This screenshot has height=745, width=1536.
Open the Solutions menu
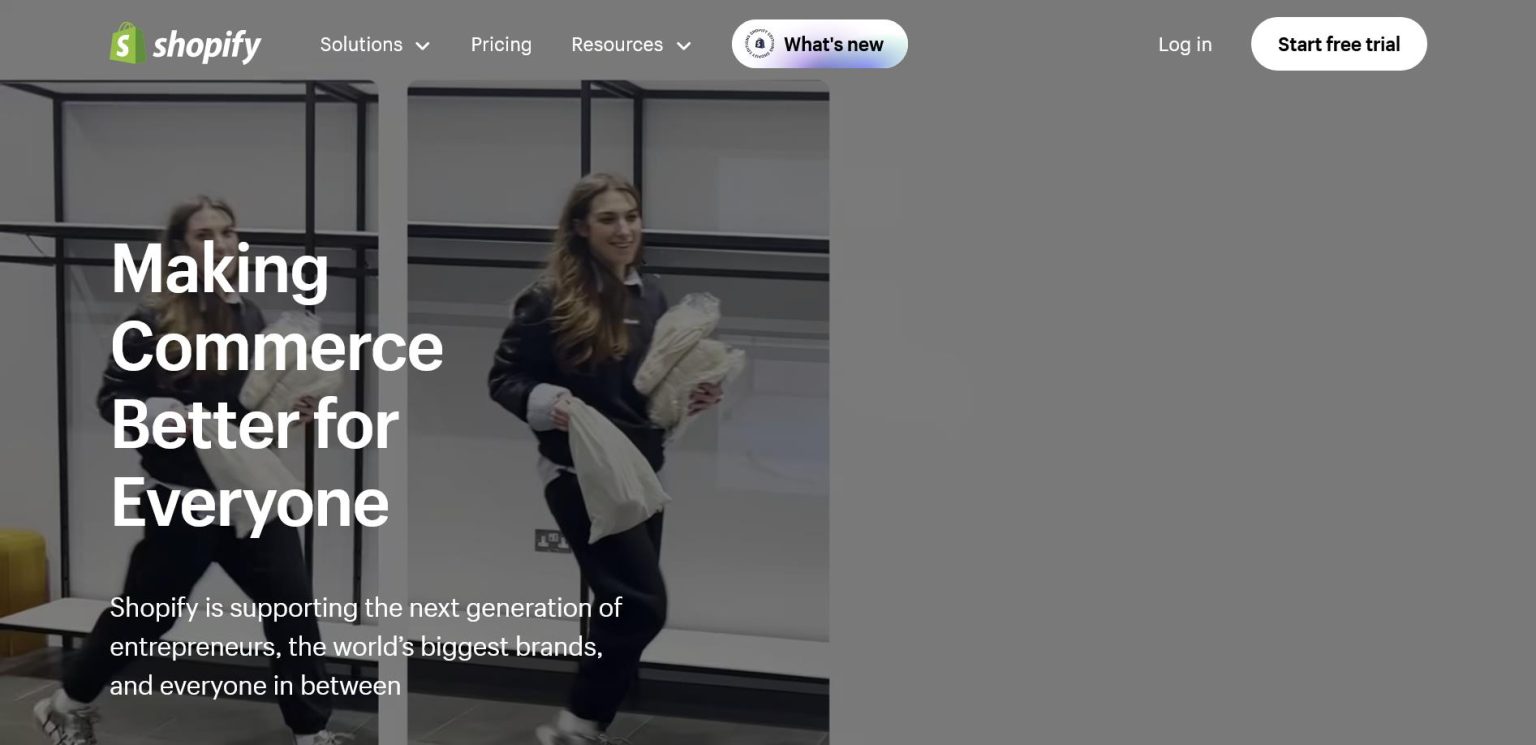pos(361,45)
